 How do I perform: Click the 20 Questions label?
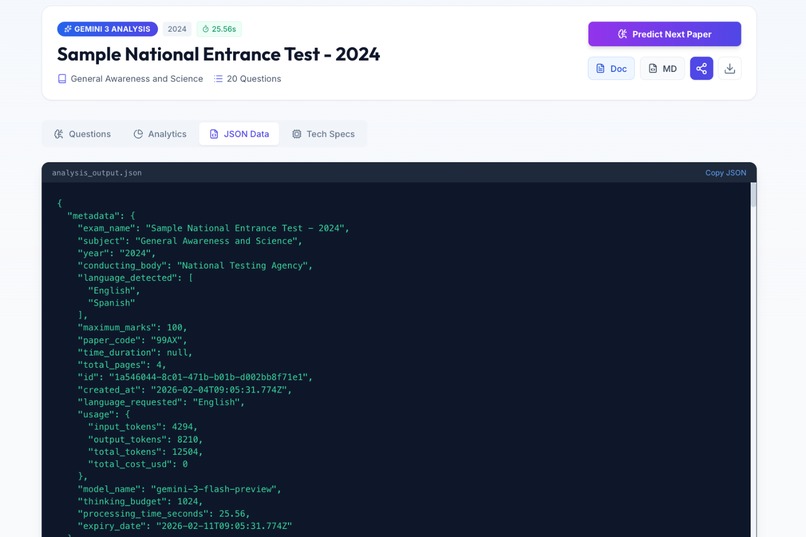(x=254, y=79)
